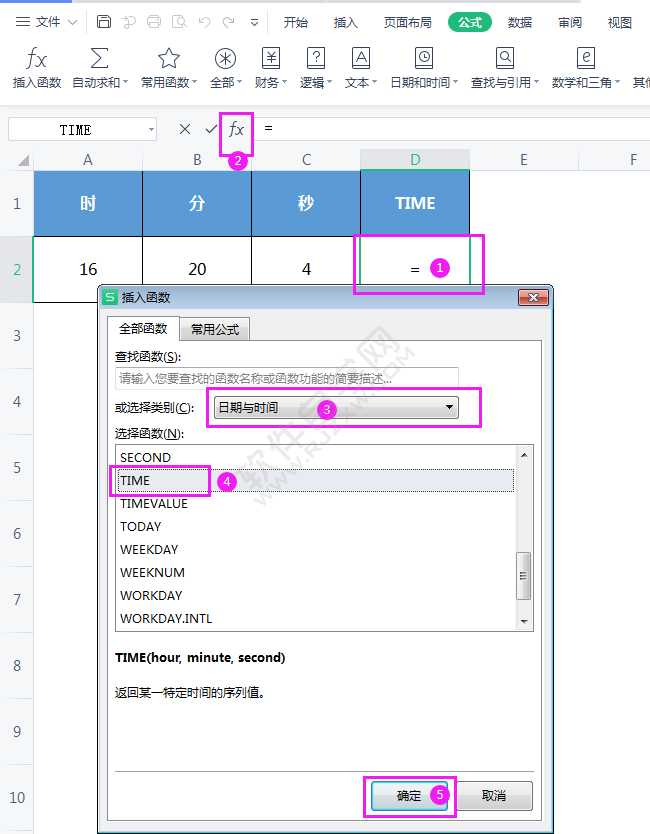The width and height of the screenshot is (650, 834).
Task: Open the 自动求和 sigma dropdown
Action: [x=100, y=68]
